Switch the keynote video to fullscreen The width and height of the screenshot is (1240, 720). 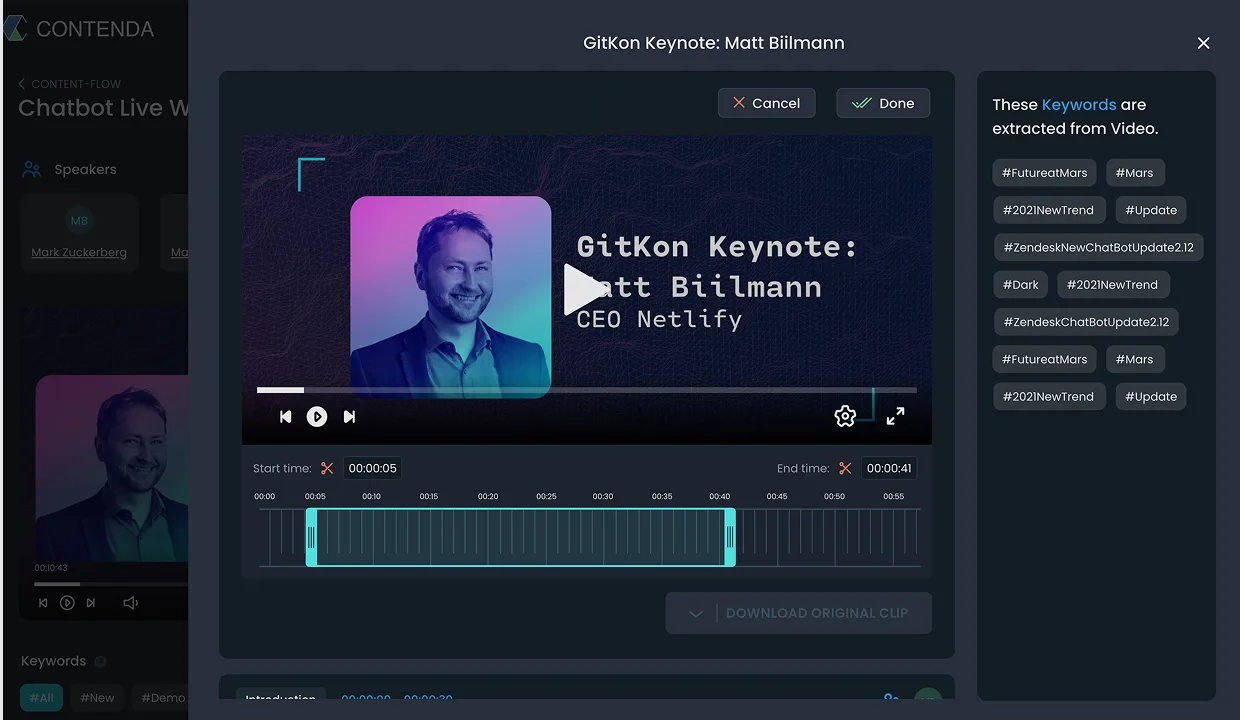(x=896, y=416)
